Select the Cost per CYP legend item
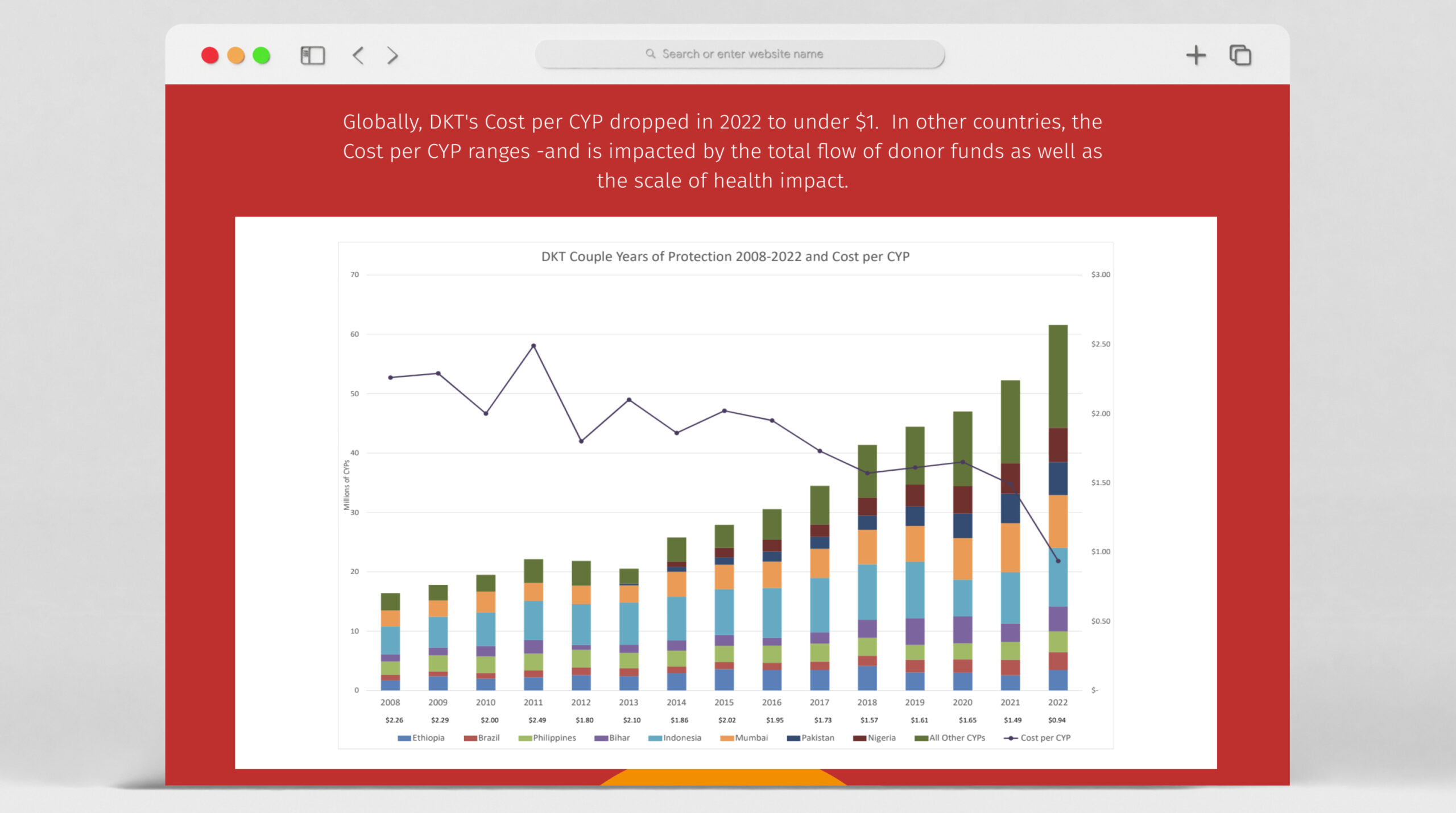 click(1044, 738)
